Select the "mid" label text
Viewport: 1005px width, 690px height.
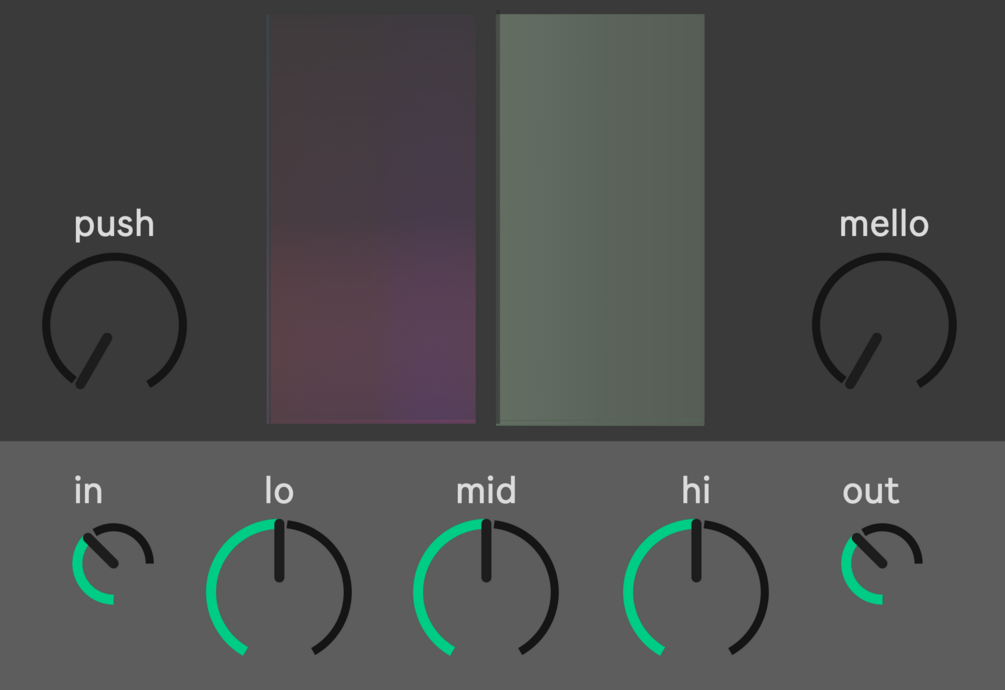(x=486, y=491)
